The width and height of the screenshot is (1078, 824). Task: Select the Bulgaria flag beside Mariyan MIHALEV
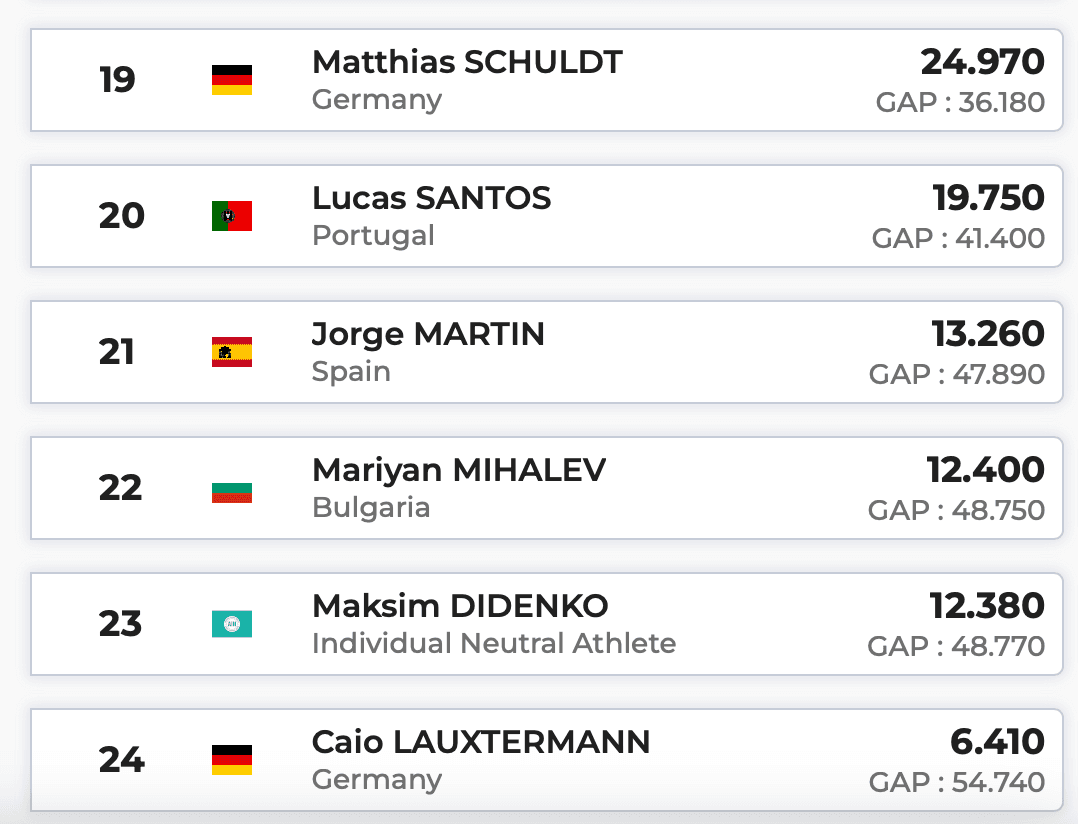pos(231,488)
